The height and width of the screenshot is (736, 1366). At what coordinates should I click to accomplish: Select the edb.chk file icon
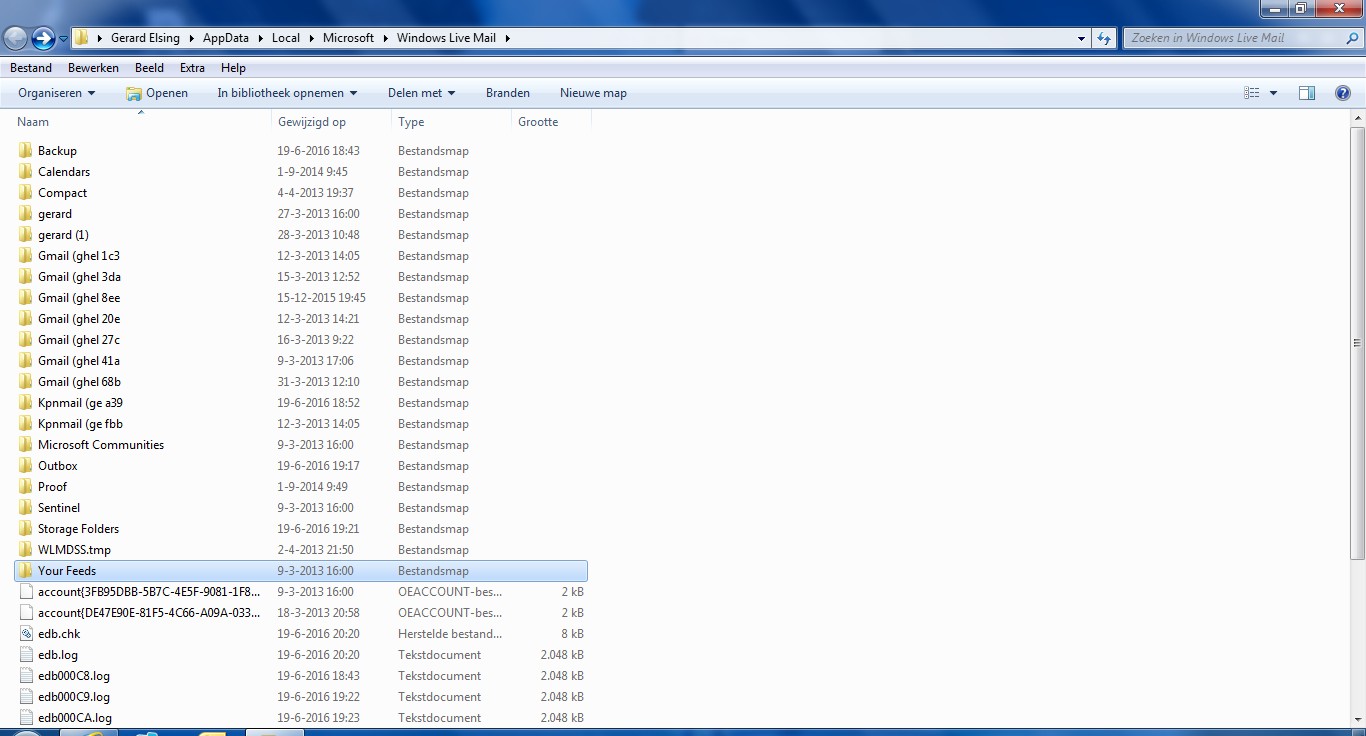(x=26, y=634)
